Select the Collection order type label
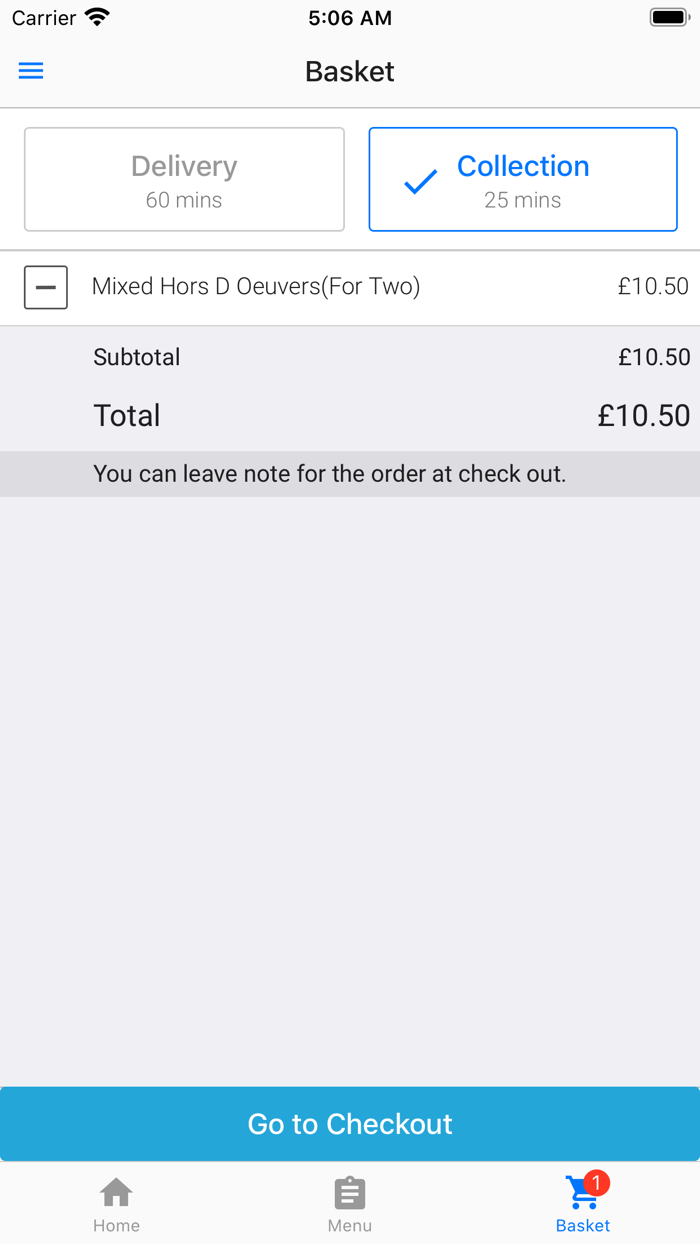The height and width of the screenshot is (1244, 700). (523, 166)
